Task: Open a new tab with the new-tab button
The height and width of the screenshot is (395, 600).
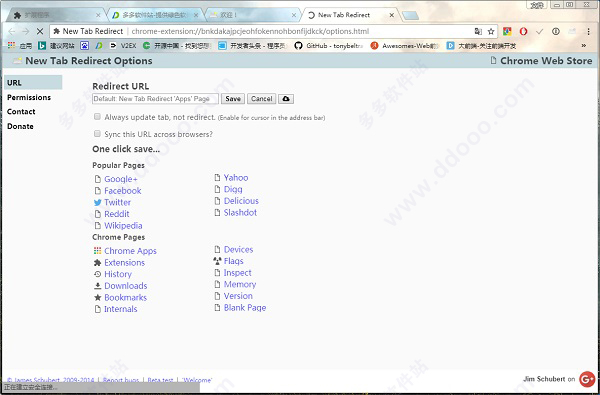Action: pos(410,16)
